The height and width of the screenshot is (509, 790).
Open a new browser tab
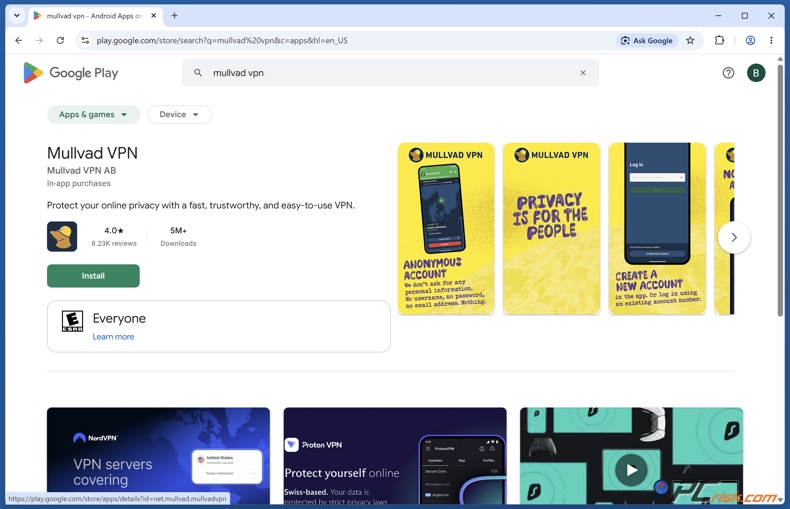tap(174, 16)
